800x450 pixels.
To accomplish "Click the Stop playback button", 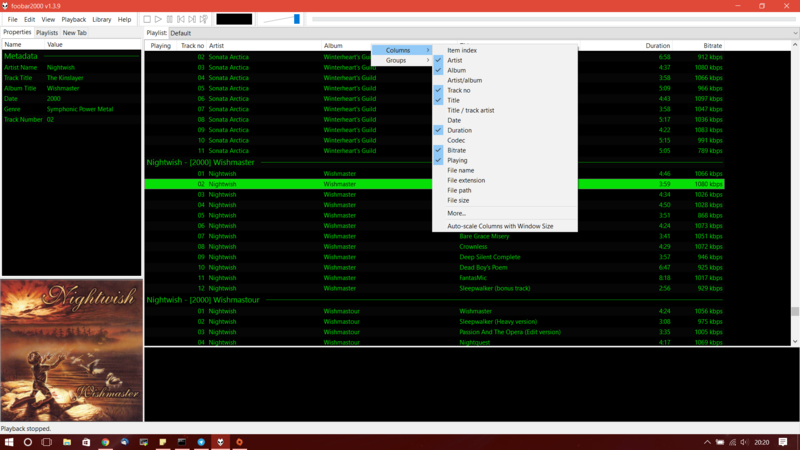I will coord(147,19).
